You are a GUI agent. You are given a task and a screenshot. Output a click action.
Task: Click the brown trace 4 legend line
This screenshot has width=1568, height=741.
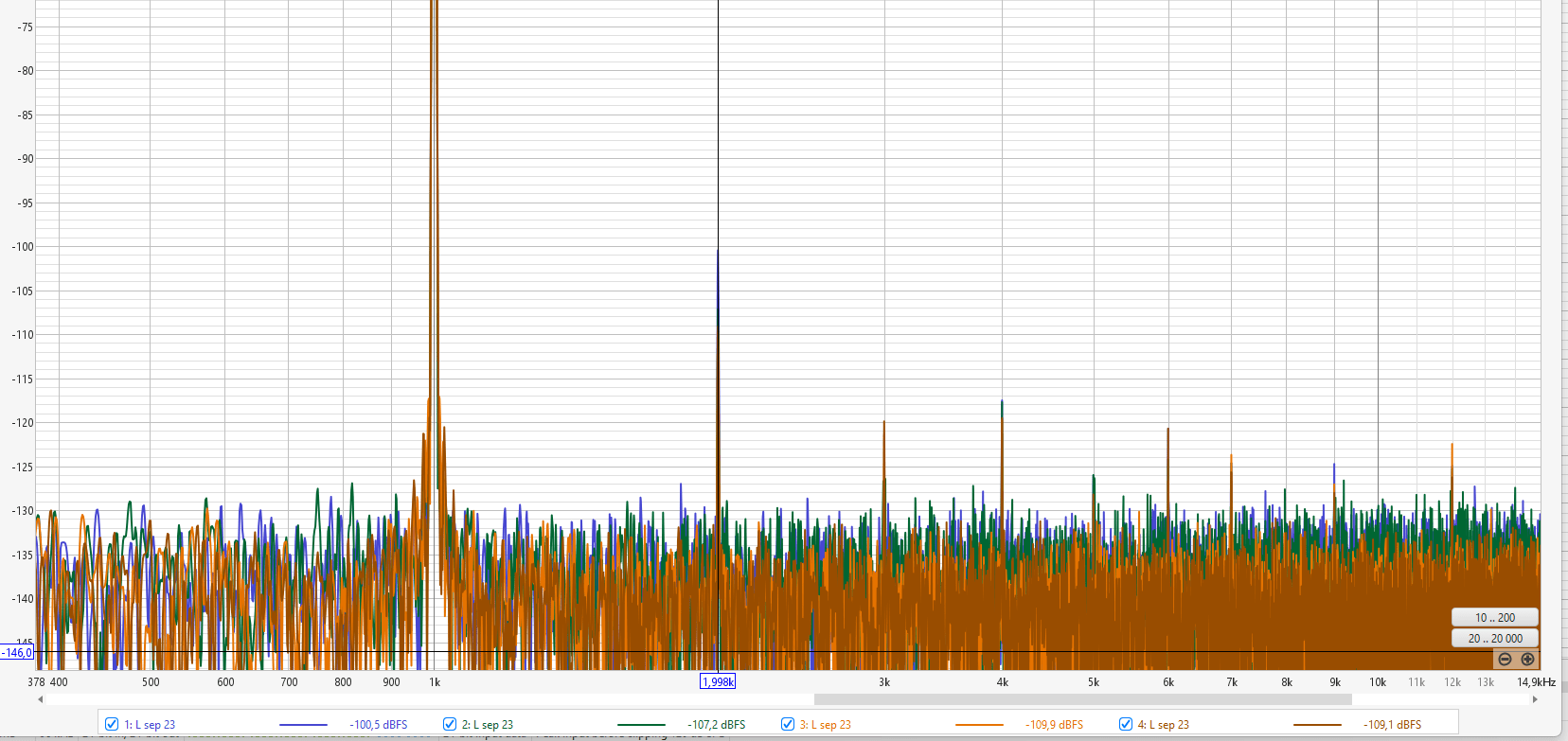coord(1318,725)
